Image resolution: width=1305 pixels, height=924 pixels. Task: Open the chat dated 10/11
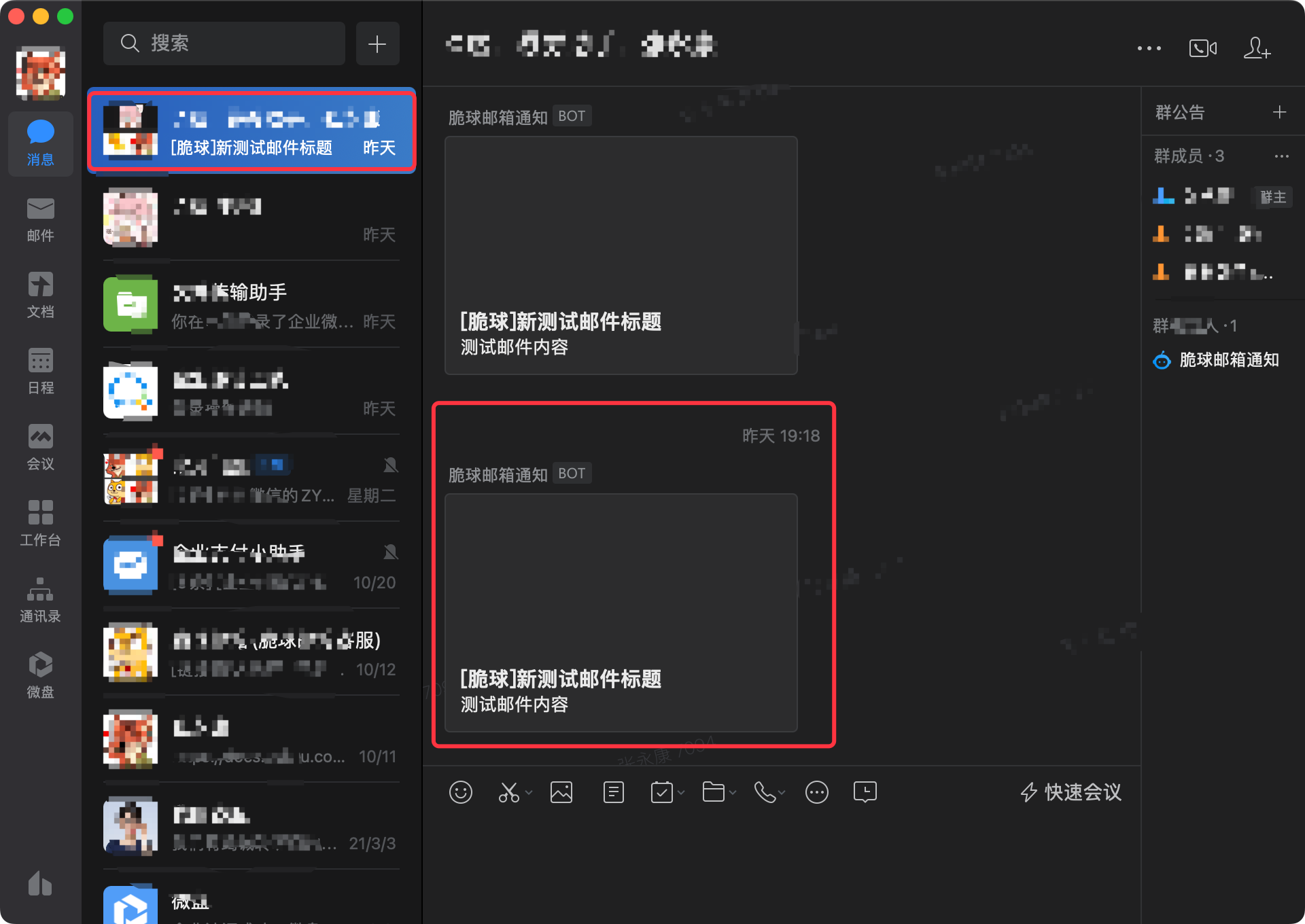[251, 739]
